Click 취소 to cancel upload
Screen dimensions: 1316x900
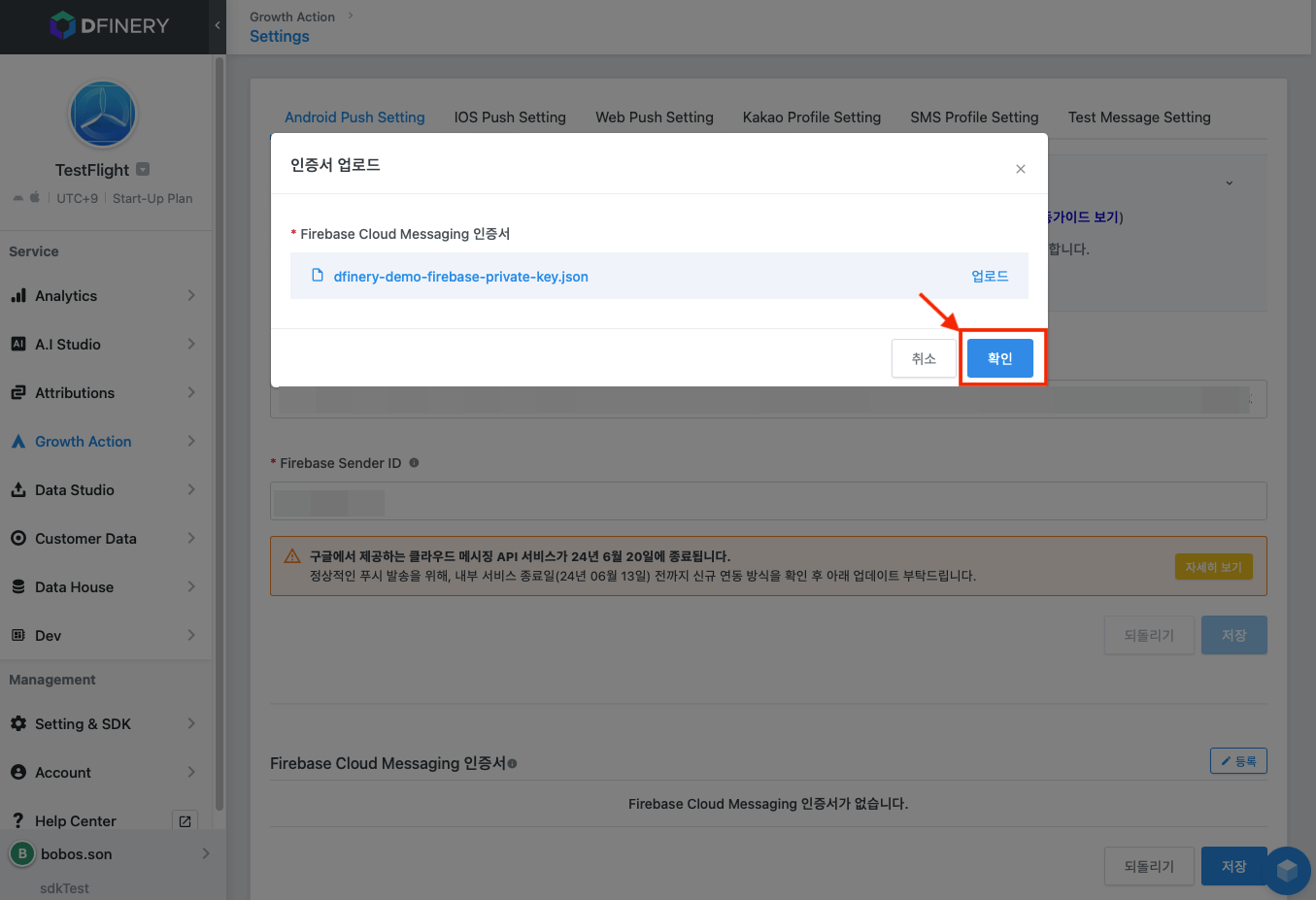pos(924,359)
